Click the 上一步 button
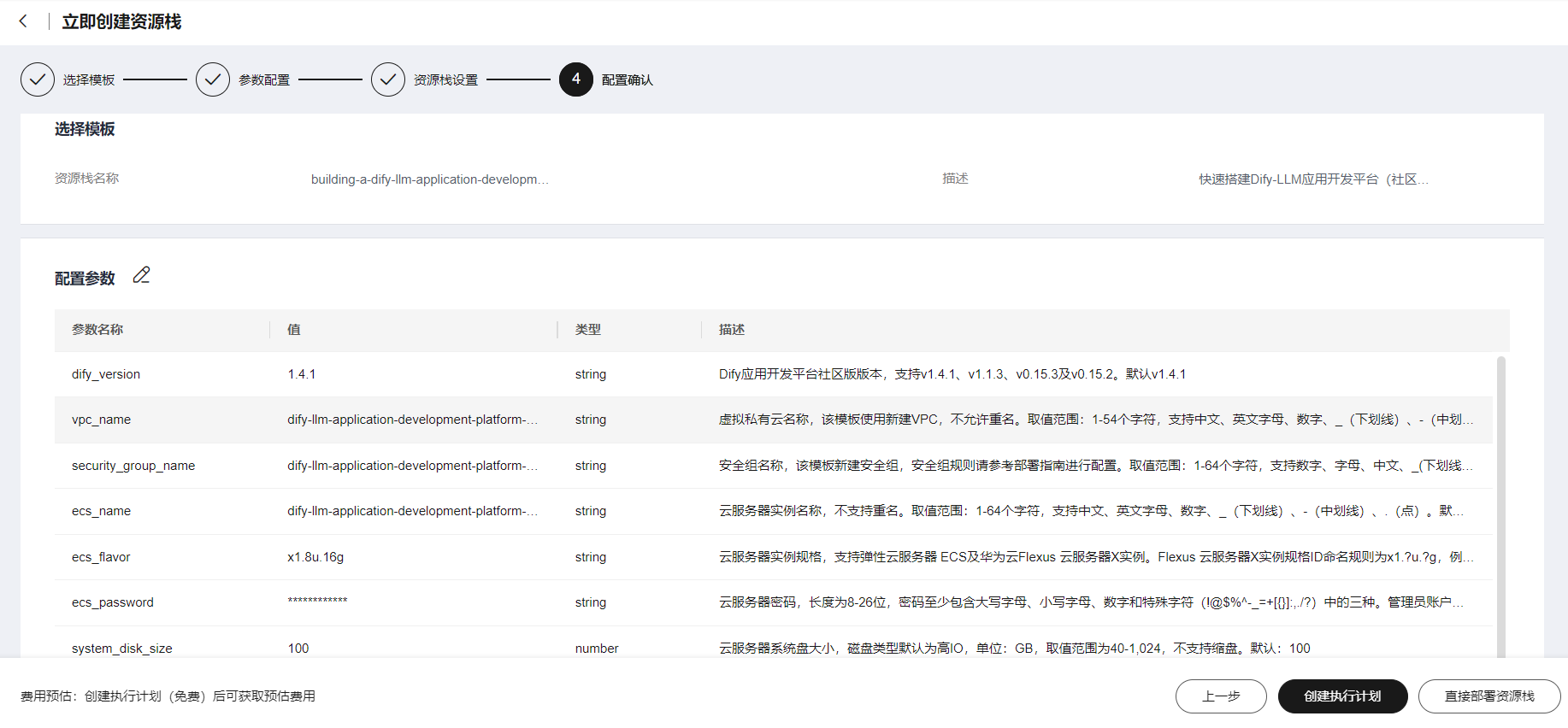Image resolution: width=1568 pixels, height=728 pixels. pyautogui.click(x=1221, y=696)
